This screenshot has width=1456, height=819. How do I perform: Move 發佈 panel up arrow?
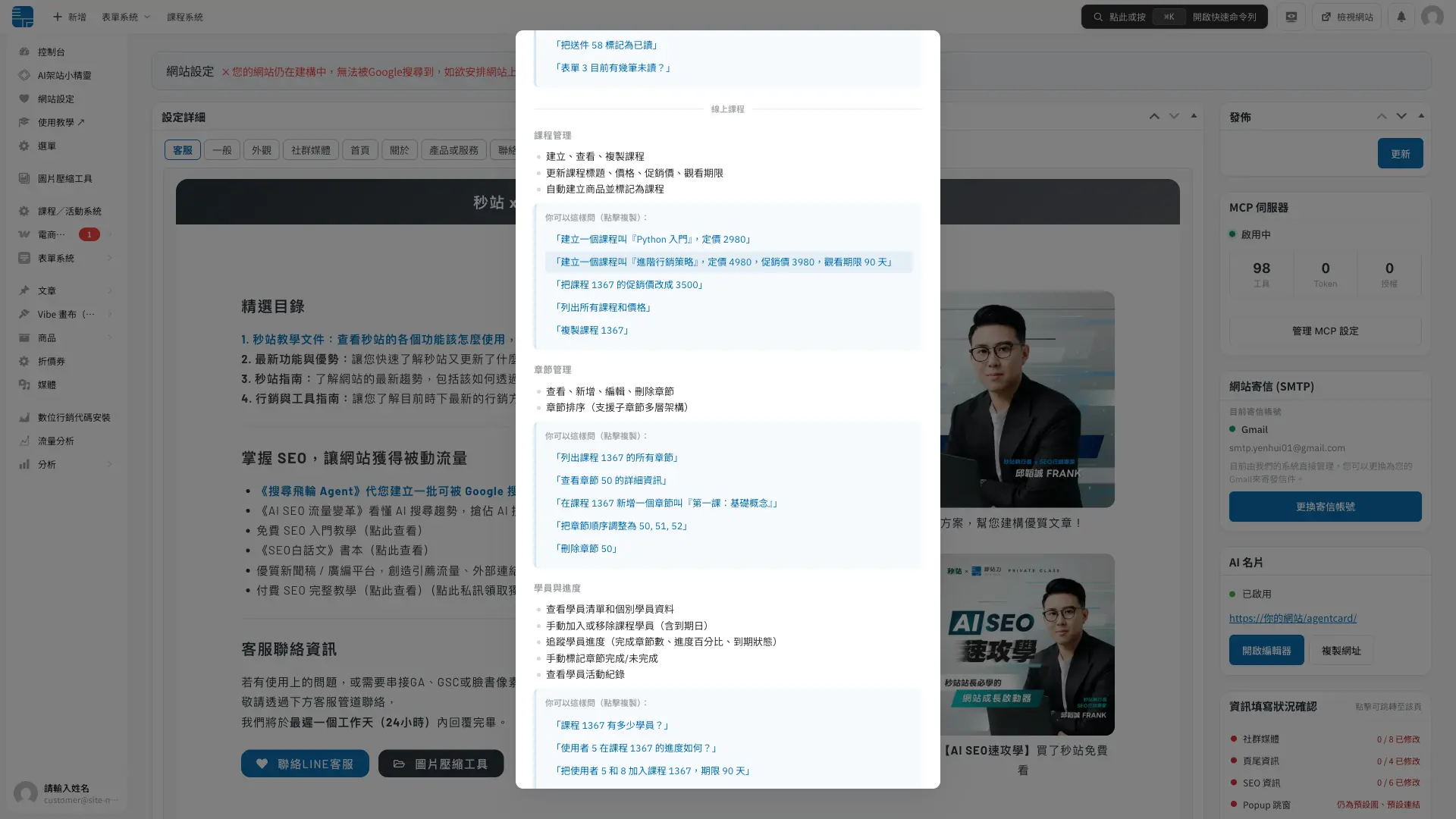[x=1382, y=116]
